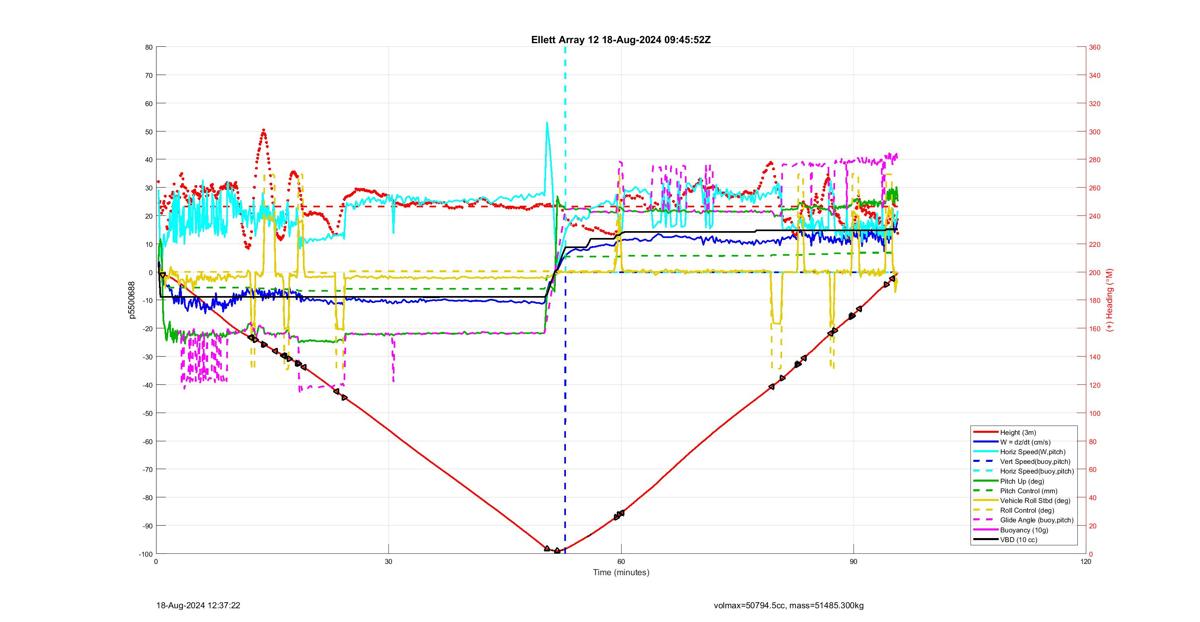
Task: Select the 'Glide Angle (buoy,pitch)' legend entry
Action: point(1037,520)
